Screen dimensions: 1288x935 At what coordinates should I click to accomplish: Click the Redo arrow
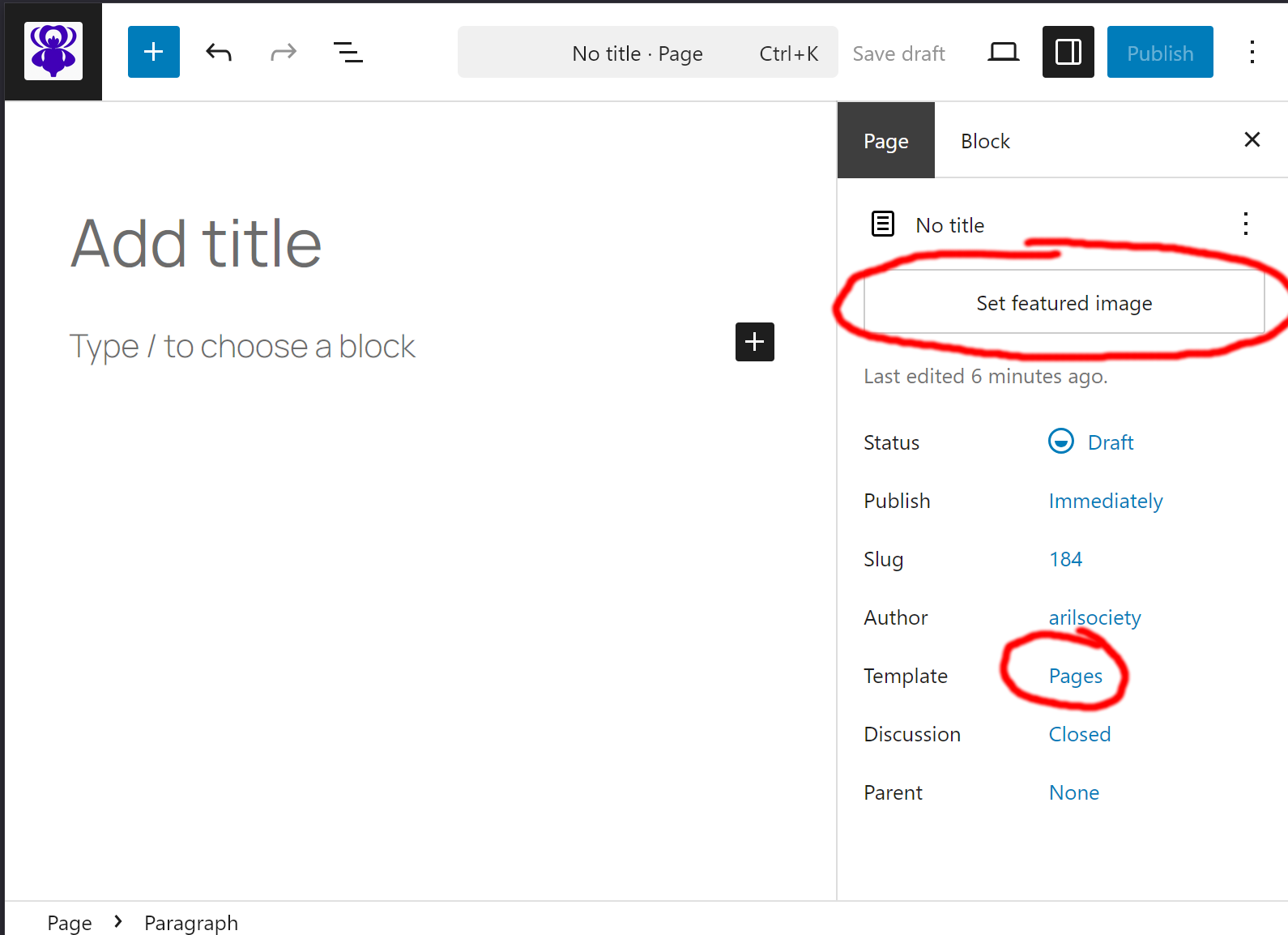pos(283,53)
